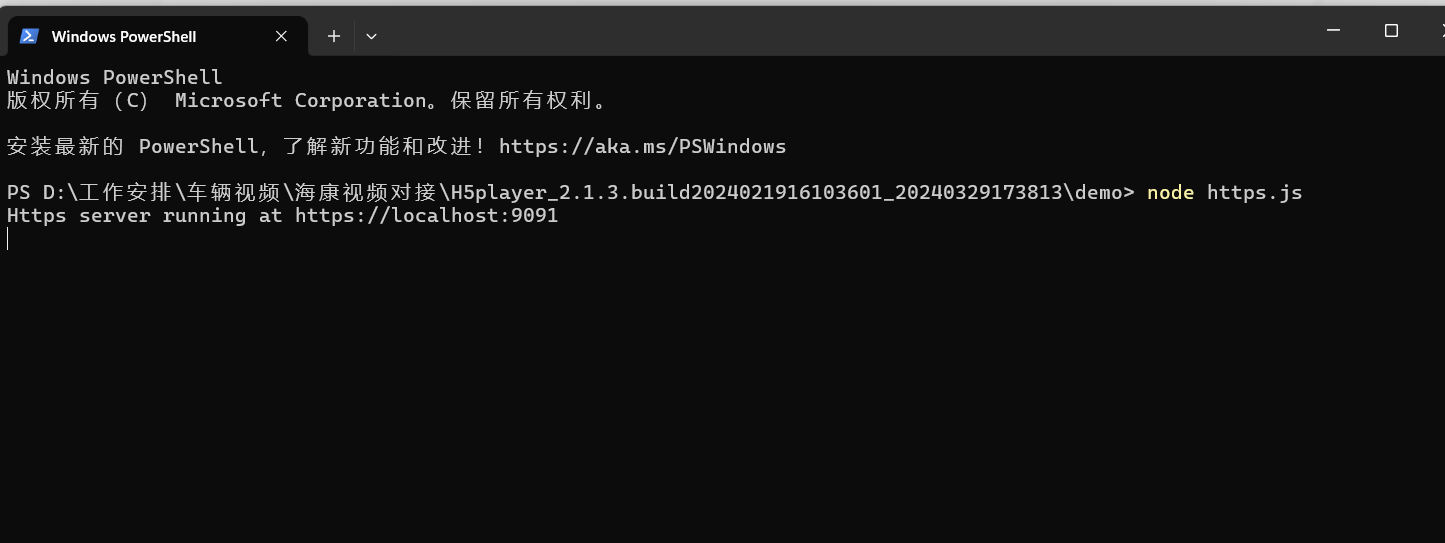Viewport: 1445px width, 543px height.
Task: Minimize the terminal window
Action: pyautogui.click(x=1332, y=31)
